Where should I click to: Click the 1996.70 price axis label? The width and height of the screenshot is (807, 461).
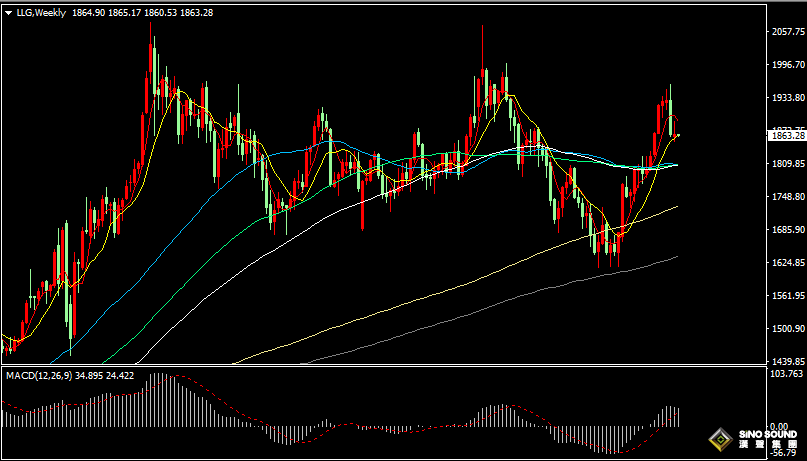point(788,64)
